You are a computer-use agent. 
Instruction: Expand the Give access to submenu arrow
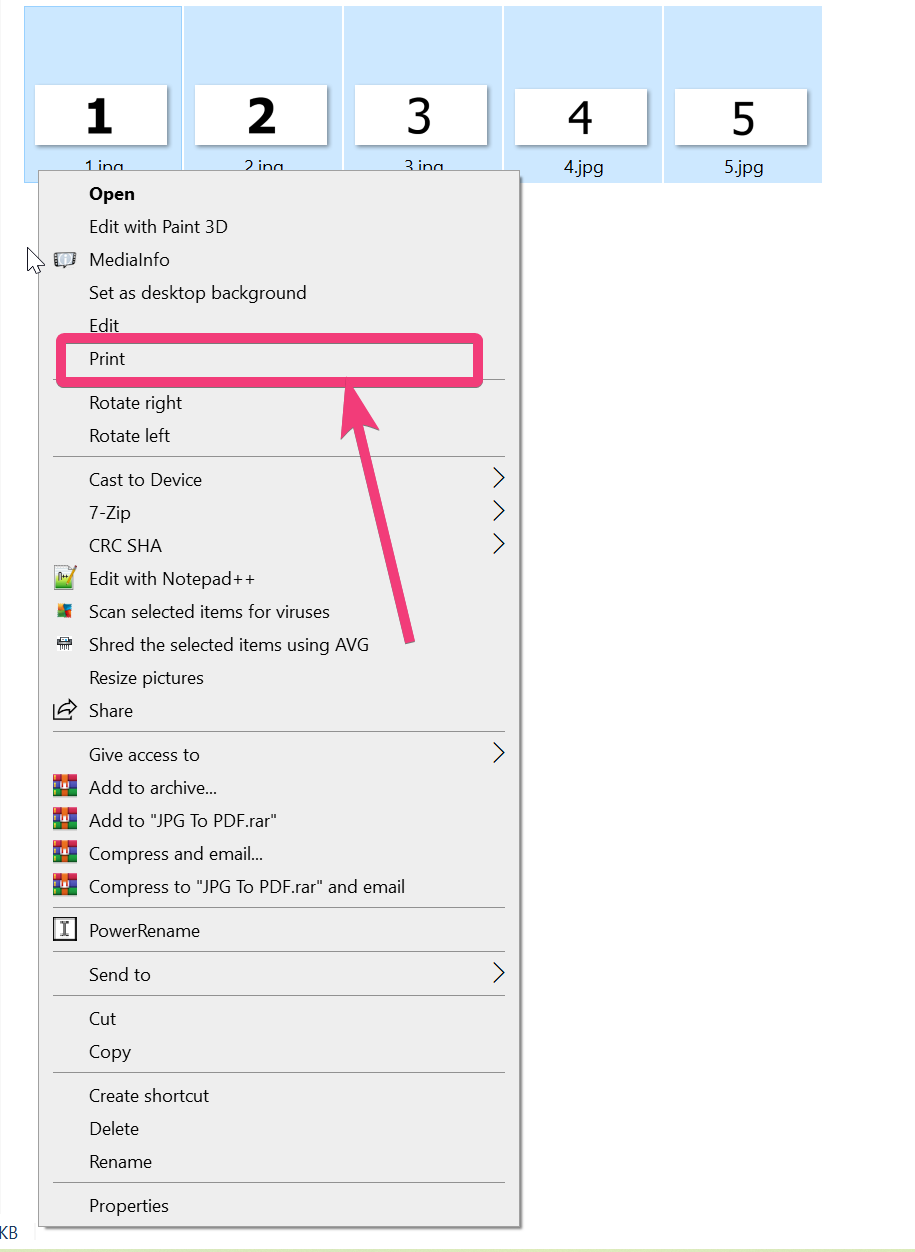click(498, 754)
